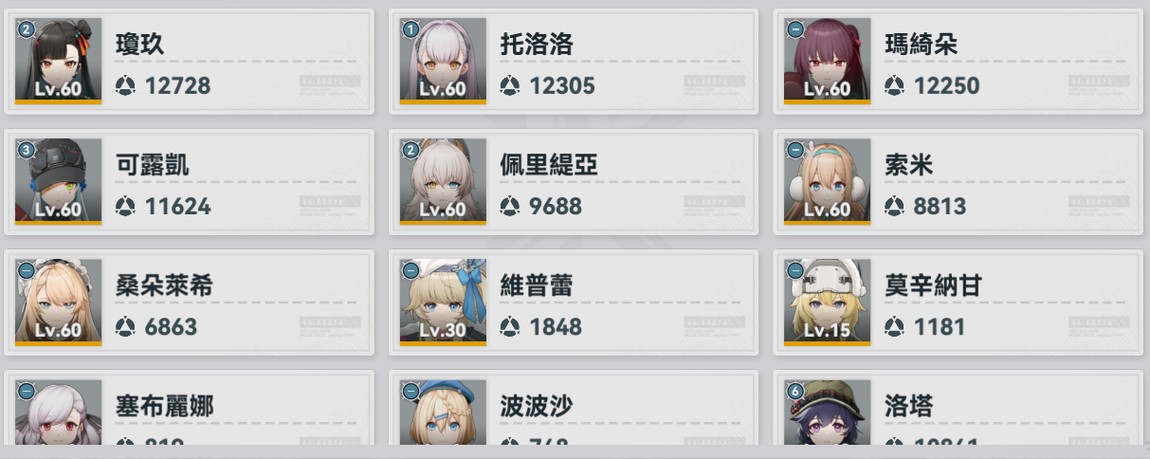Select the 塞布麗娜 character card
Viewport: 1150px width, 459px height.
click(x=189, y=408)
